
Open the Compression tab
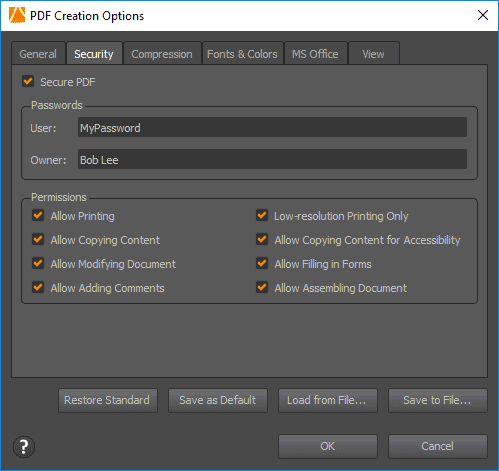tap(162, 53)
